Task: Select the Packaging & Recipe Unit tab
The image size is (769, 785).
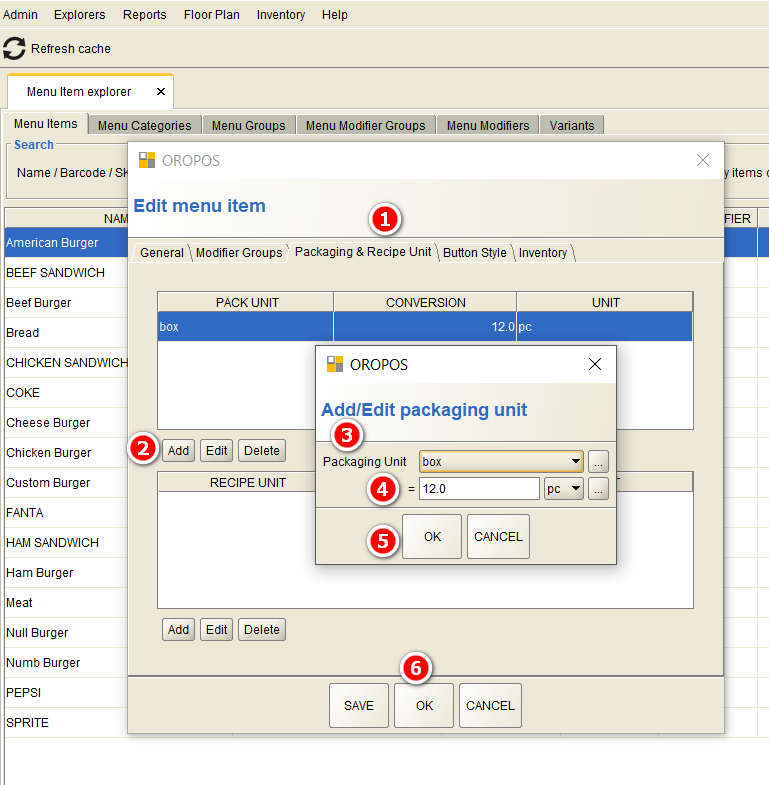Action: click(x=362, y=252)
